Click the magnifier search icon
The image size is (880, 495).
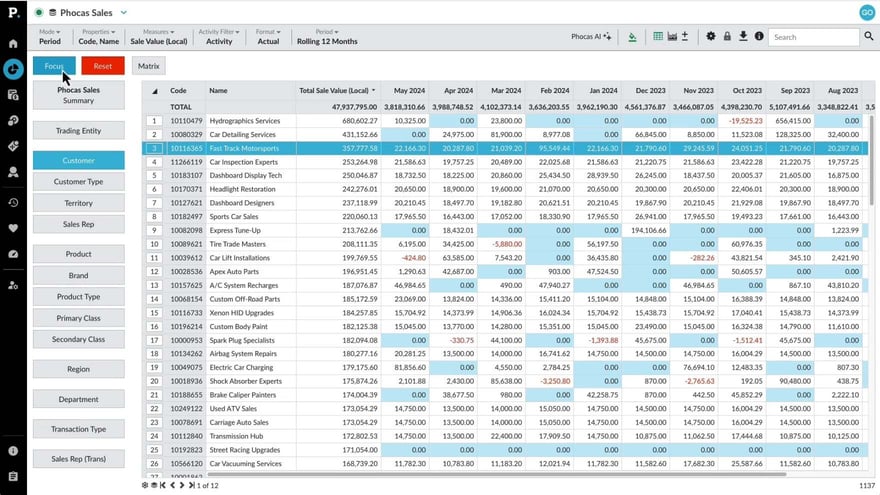(x=869, y=36)
